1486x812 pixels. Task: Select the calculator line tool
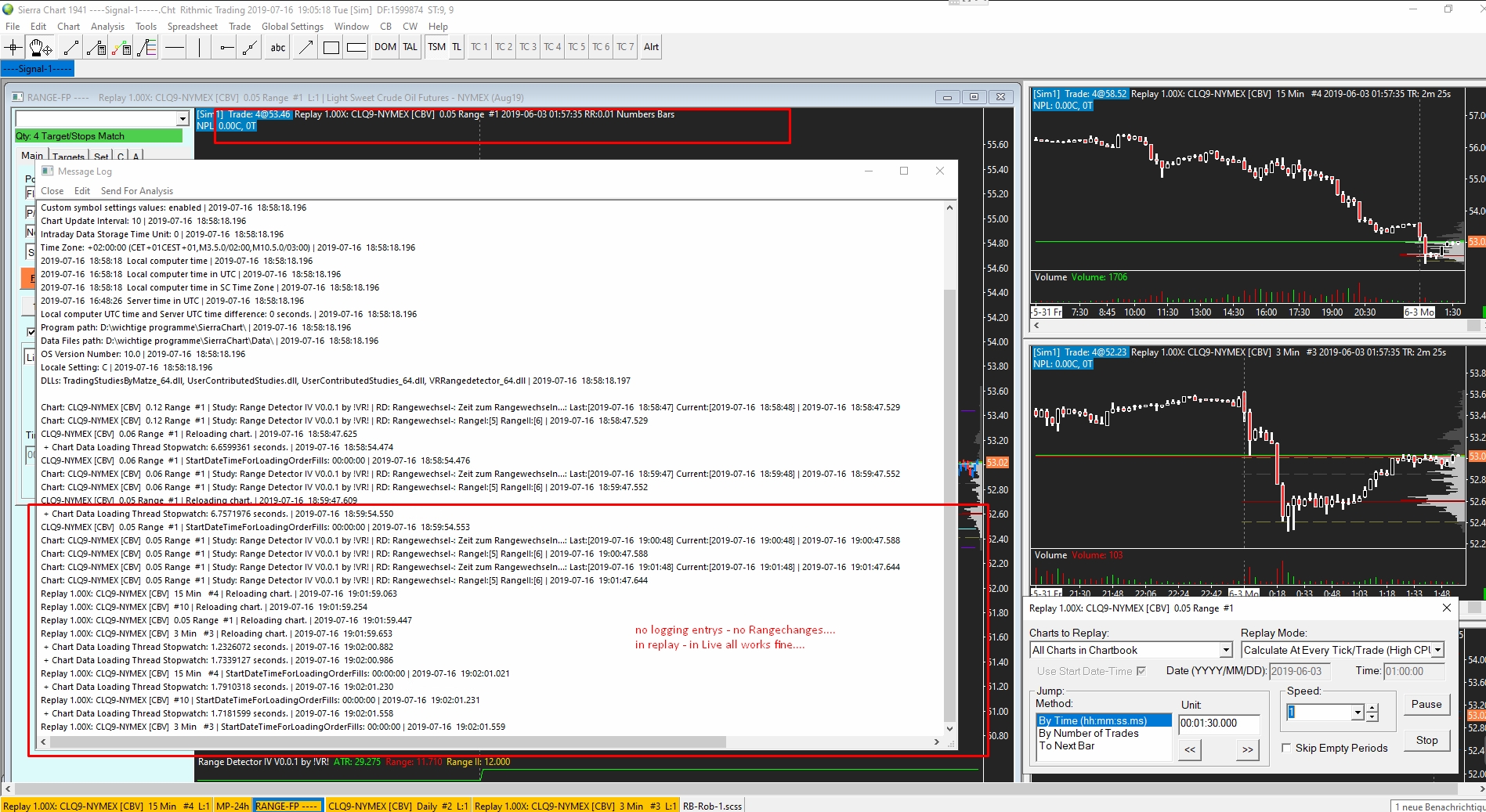96,48
